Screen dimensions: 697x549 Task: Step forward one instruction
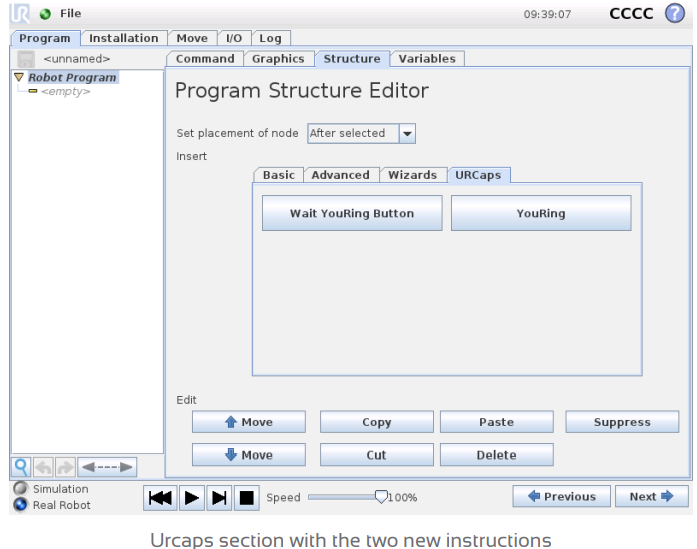[x=219, y=498]
